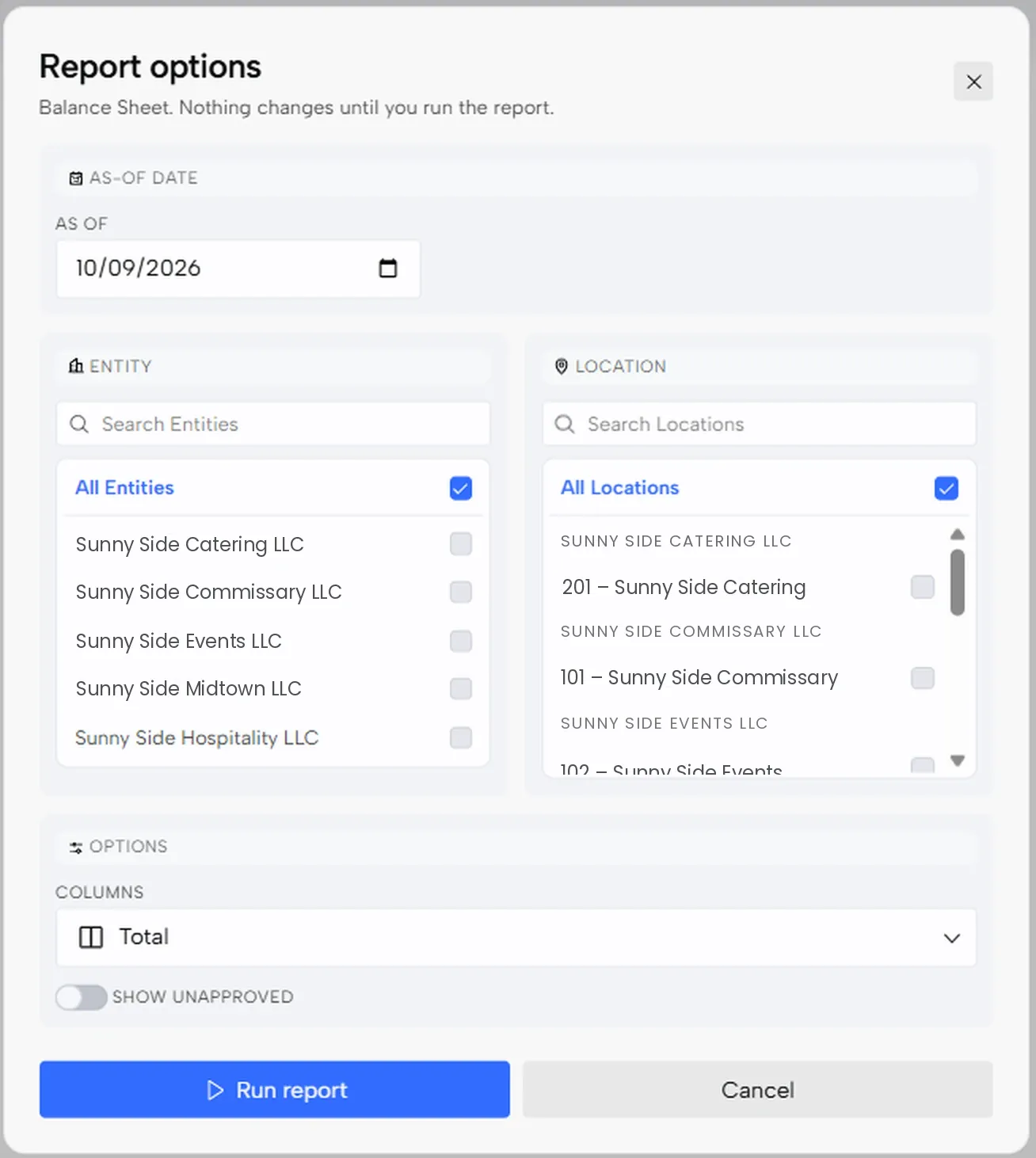Cancel the report options
This screenshot has height=1158, width=1036.
point(757,1090)
